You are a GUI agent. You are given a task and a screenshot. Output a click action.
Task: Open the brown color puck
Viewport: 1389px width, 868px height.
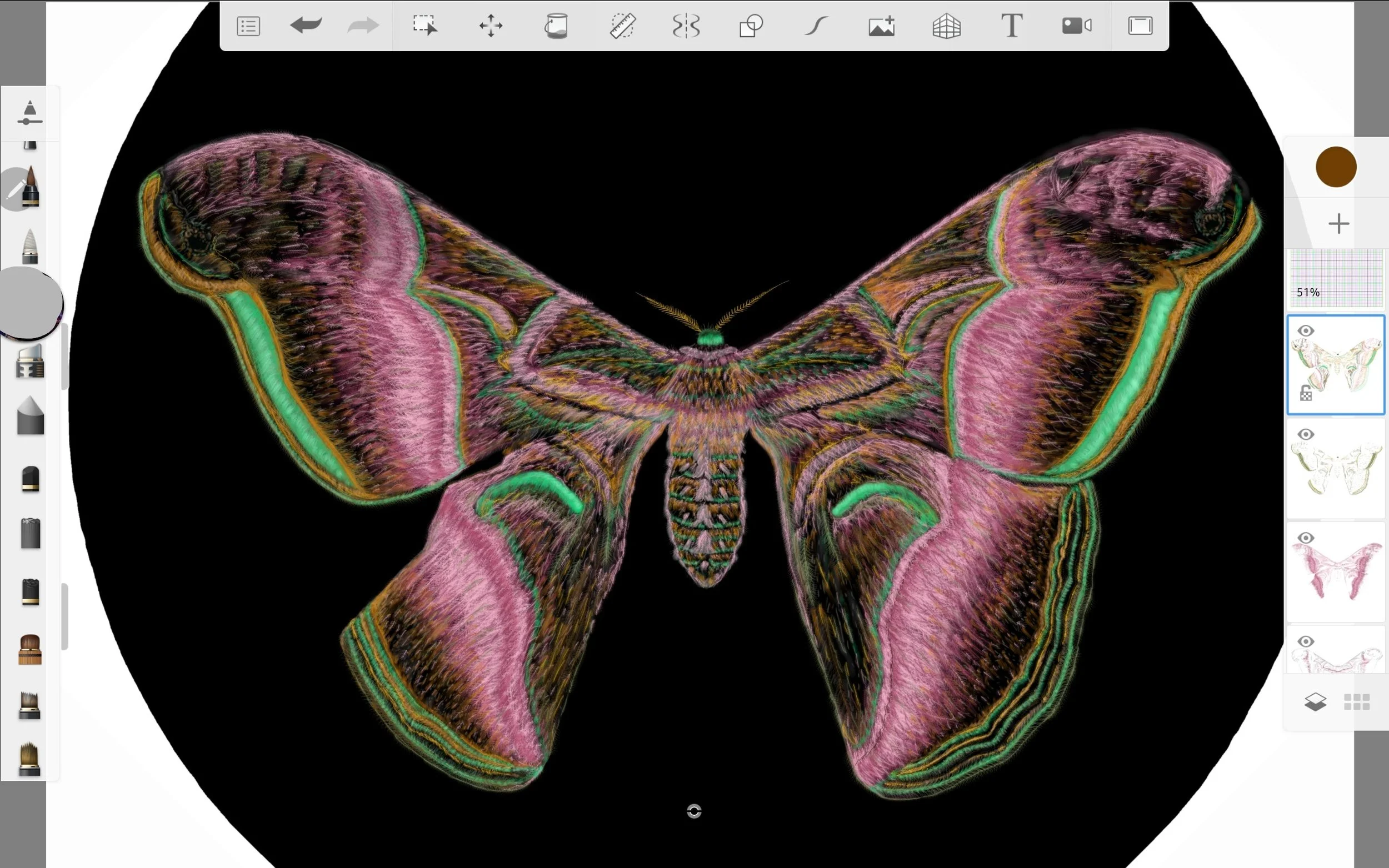click(1336, 167)
